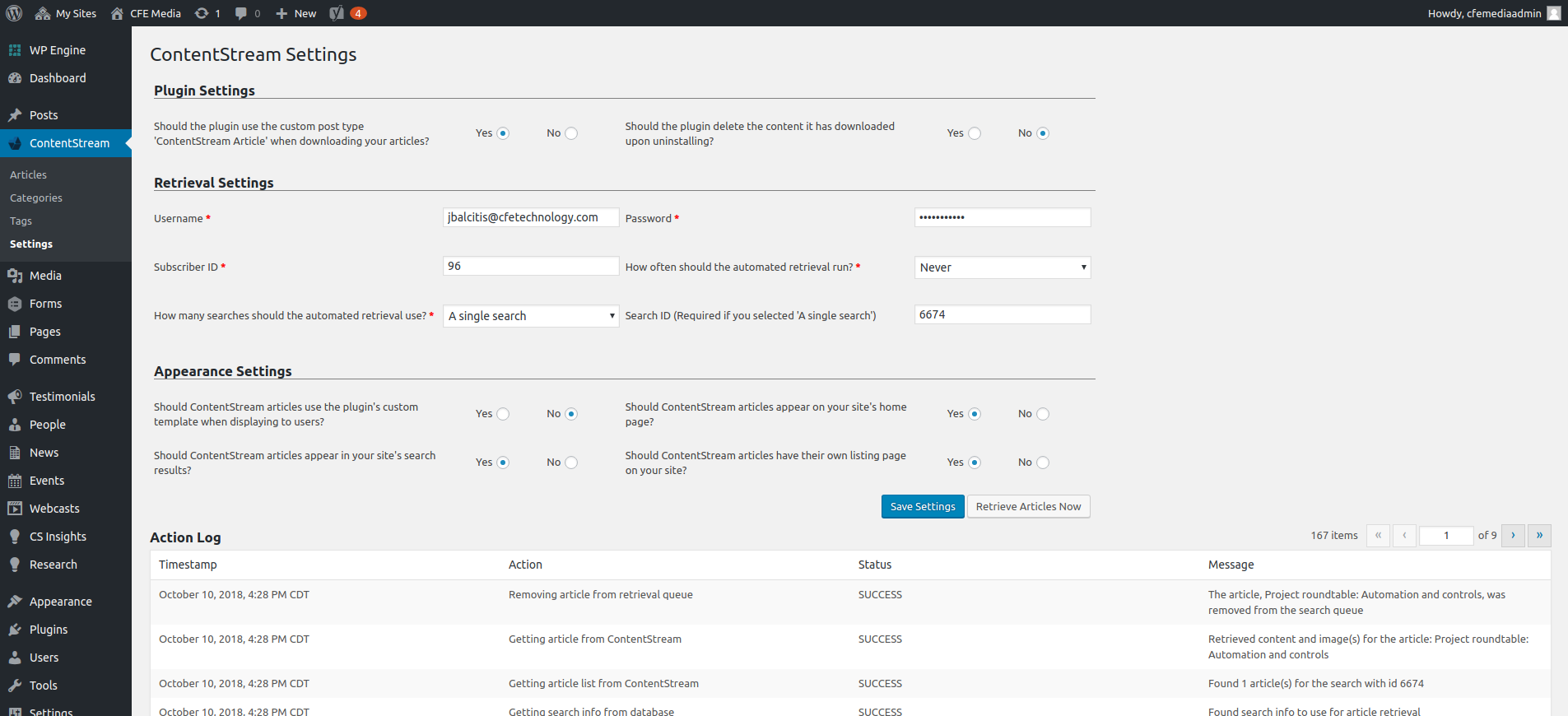
Task: Select No for using custom post type
Action: click(x=571, y=133)
